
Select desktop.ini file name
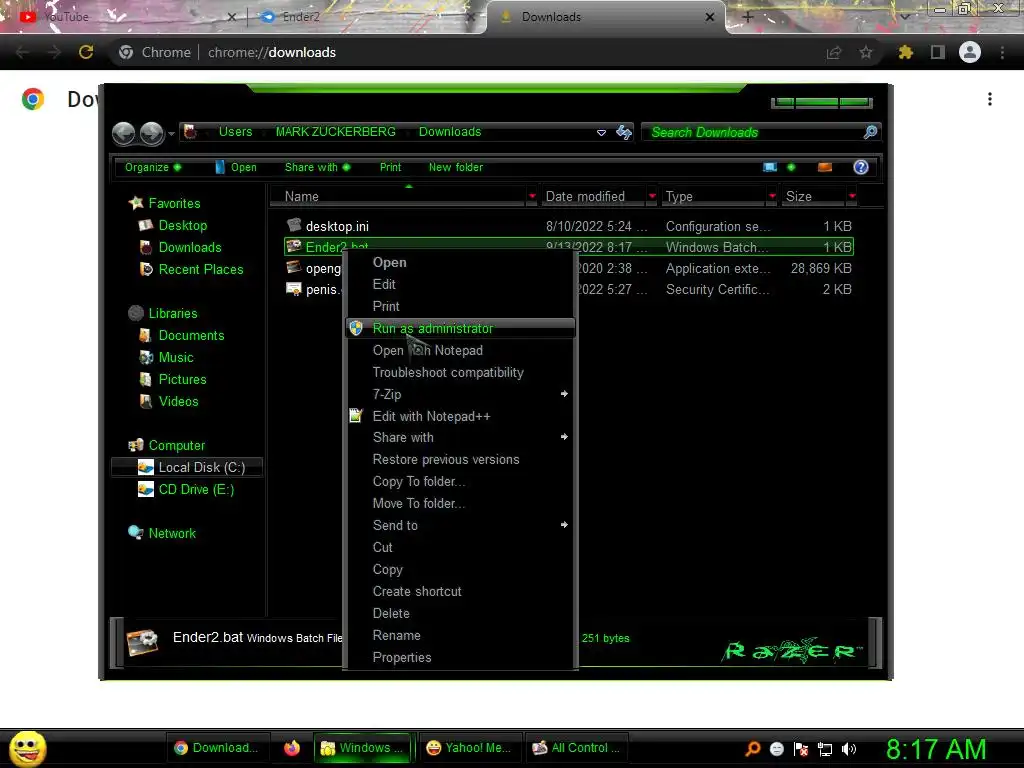point(337,226)
